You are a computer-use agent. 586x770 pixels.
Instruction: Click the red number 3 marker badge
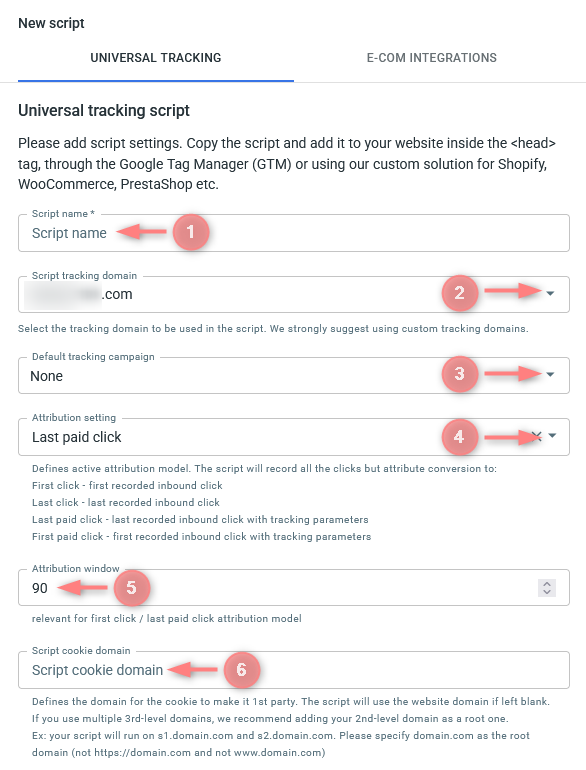tap(459, 374)
